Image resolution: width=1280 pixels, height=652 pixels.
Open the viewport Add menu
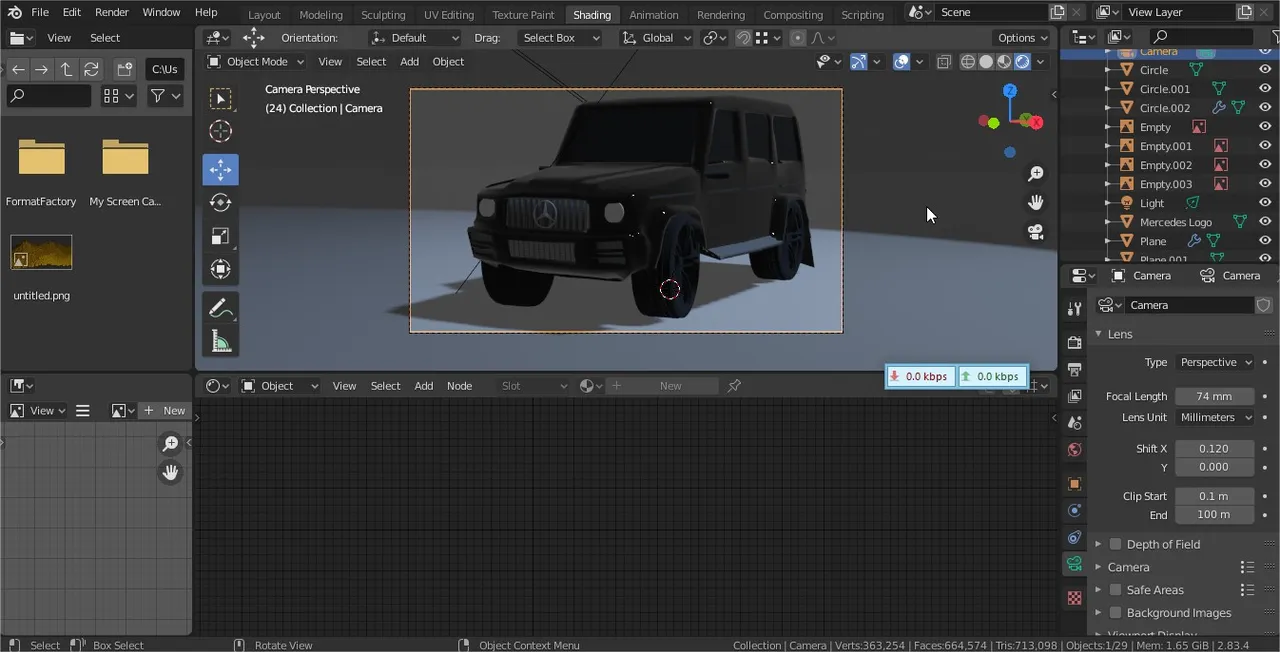pos(410,62)
